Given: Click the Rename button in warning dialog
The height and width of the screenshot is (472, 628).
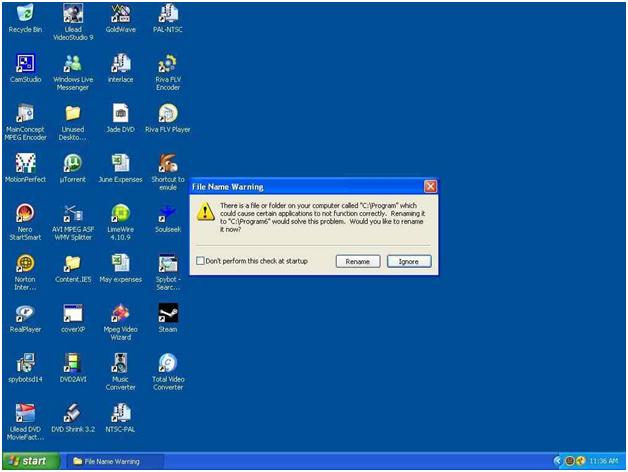Looking at the screenshot, I should click(358, 261).
